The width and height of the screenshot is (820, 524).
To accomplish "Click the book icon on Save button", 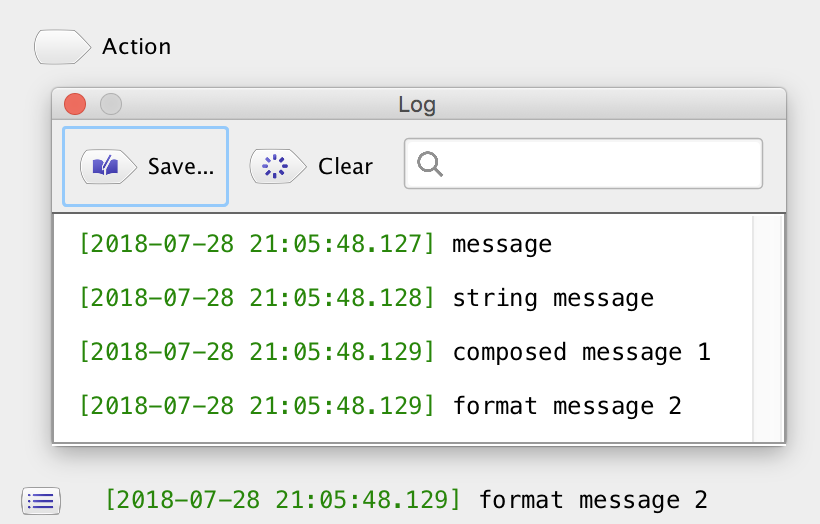I will 105,166.
